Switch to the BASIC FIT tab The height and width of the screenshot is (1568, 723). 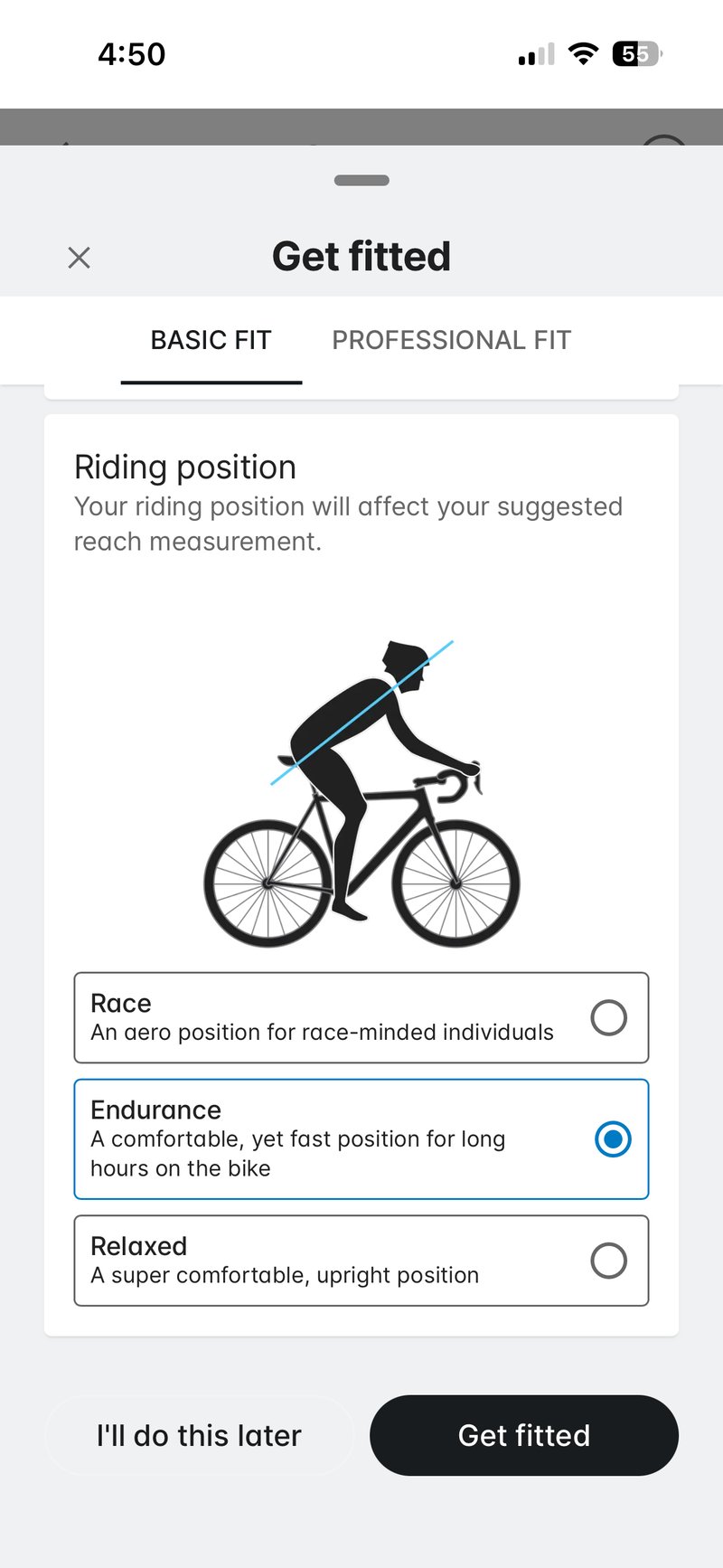(x=211, y=340)
